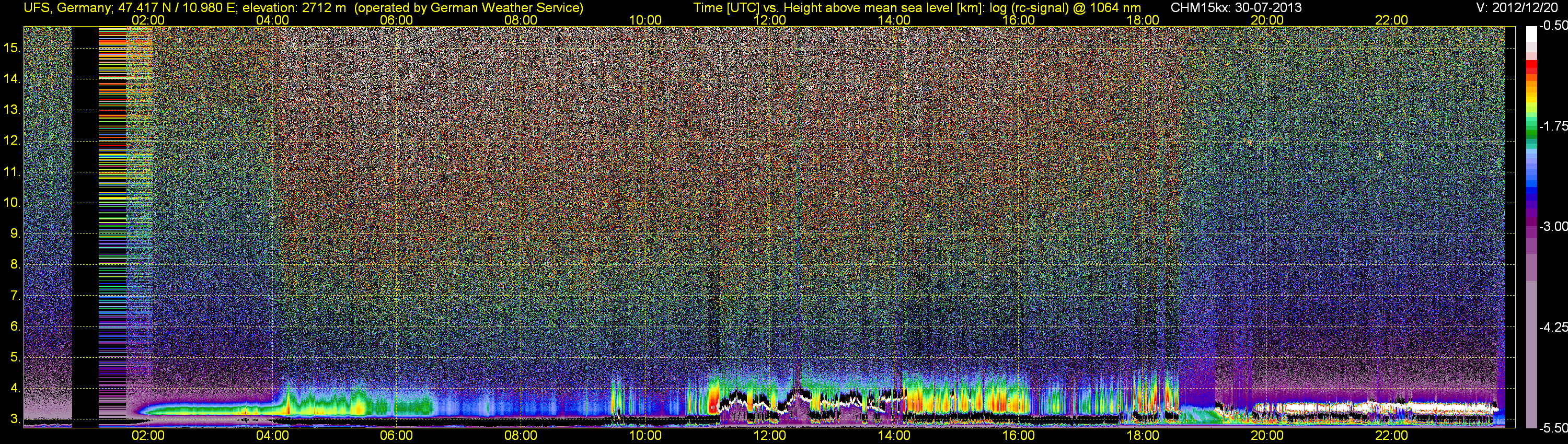1568x444 pixels.
Task: Click '(operated by German Weather Service)' text
Action: [469, 8]
